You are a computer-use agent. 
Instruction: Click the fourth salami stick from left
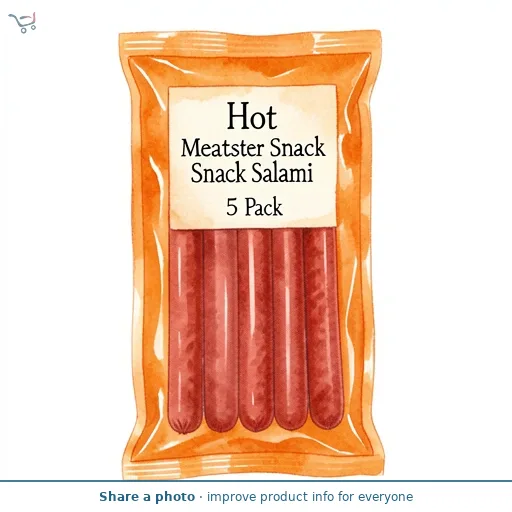pos(289,329)
